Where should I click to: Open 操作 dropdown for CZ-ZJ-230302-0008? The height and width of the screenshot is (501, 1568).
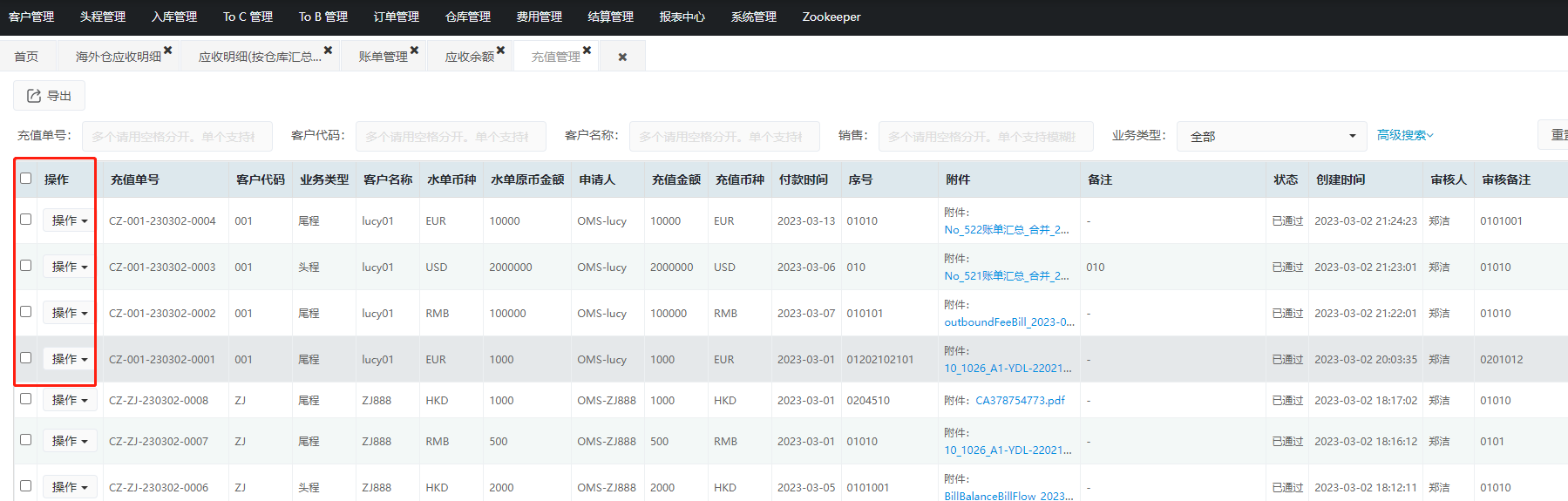pyautogui.click(x=70, y=400)
